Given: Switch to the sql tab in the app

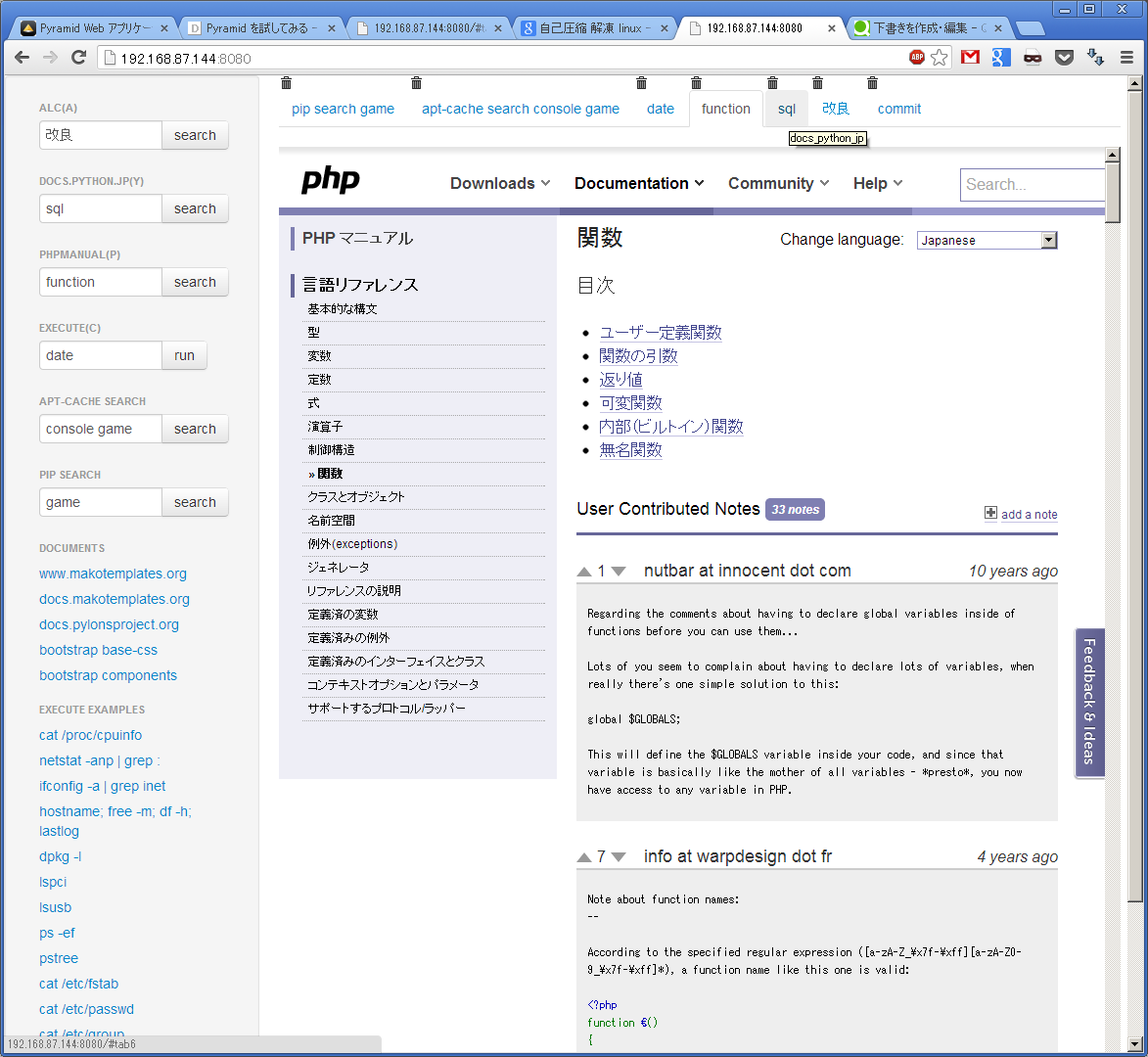Looking at the screenshot, I should click(x=787, y=109).
